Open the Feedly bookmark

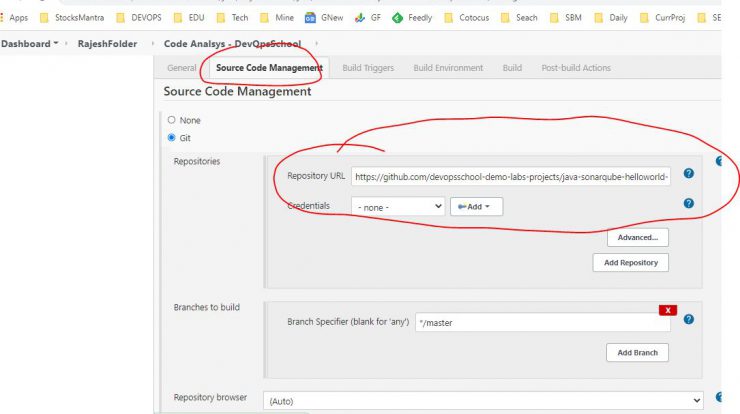coord(412,18)
